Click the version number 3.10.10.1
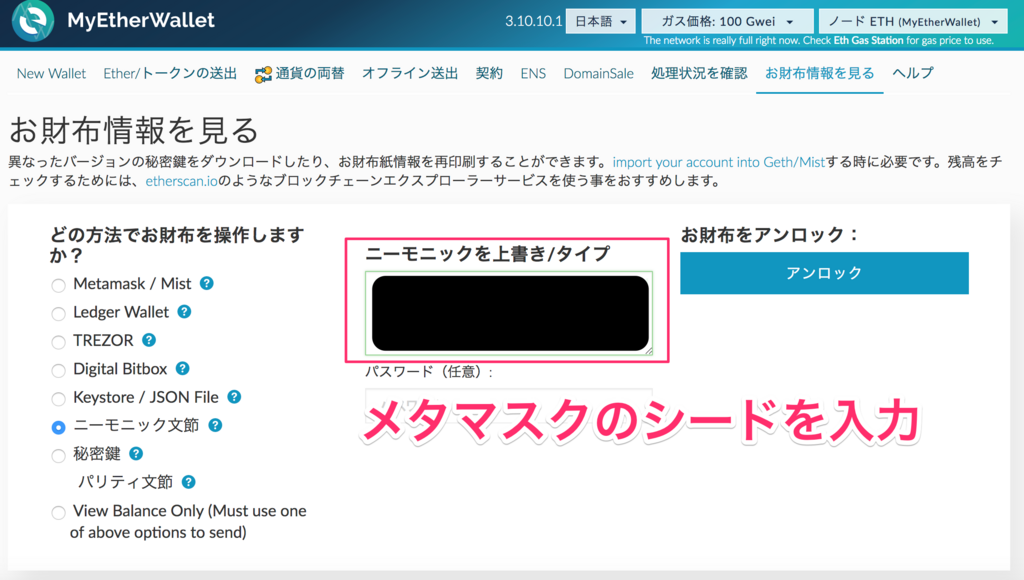Viewport: 1024px width, 580px height. click(x=533, y=22)
